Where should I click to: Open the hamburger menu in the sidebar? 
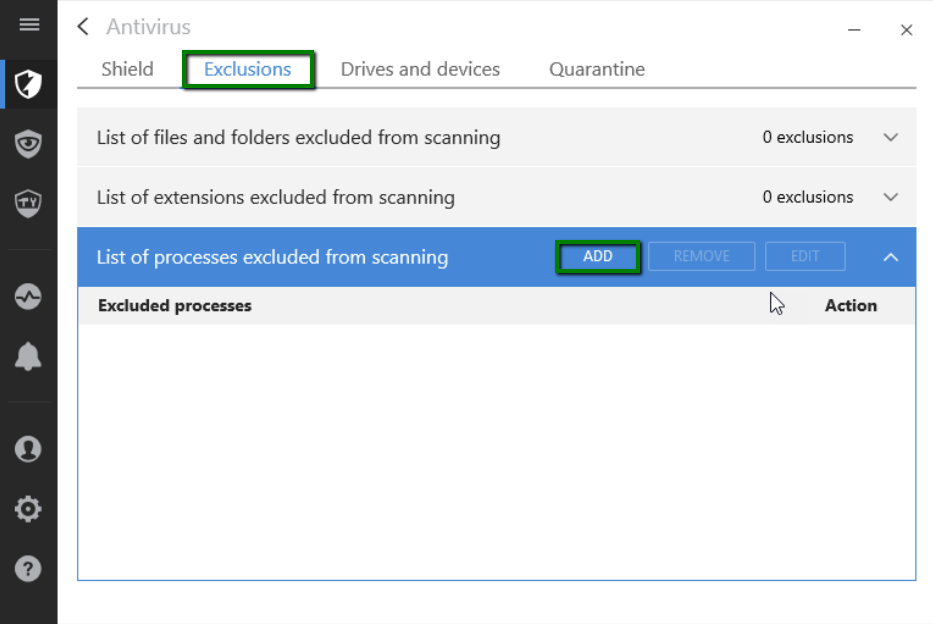pos(29,25)
